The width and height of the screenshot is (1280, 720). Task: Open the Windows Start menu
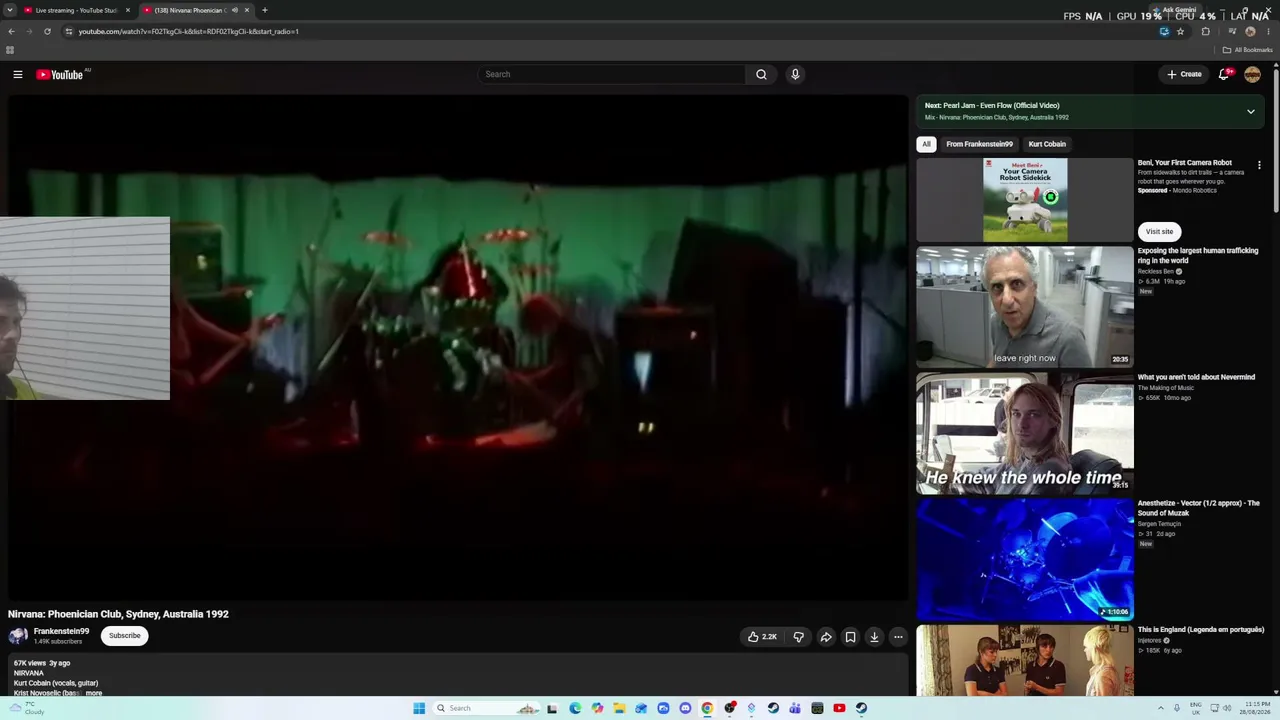point(419,708)
